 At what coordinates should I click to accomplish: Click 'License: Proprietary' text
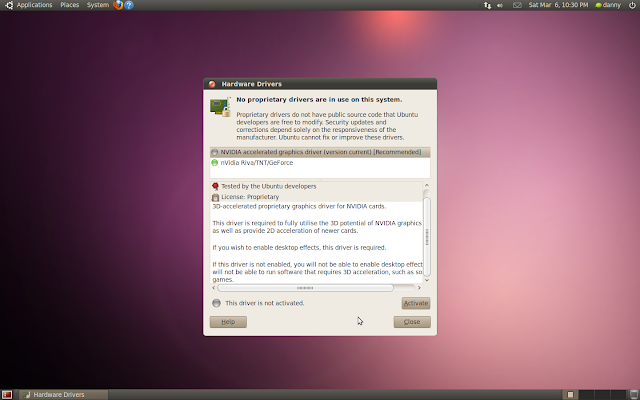[x=250, y=197]
